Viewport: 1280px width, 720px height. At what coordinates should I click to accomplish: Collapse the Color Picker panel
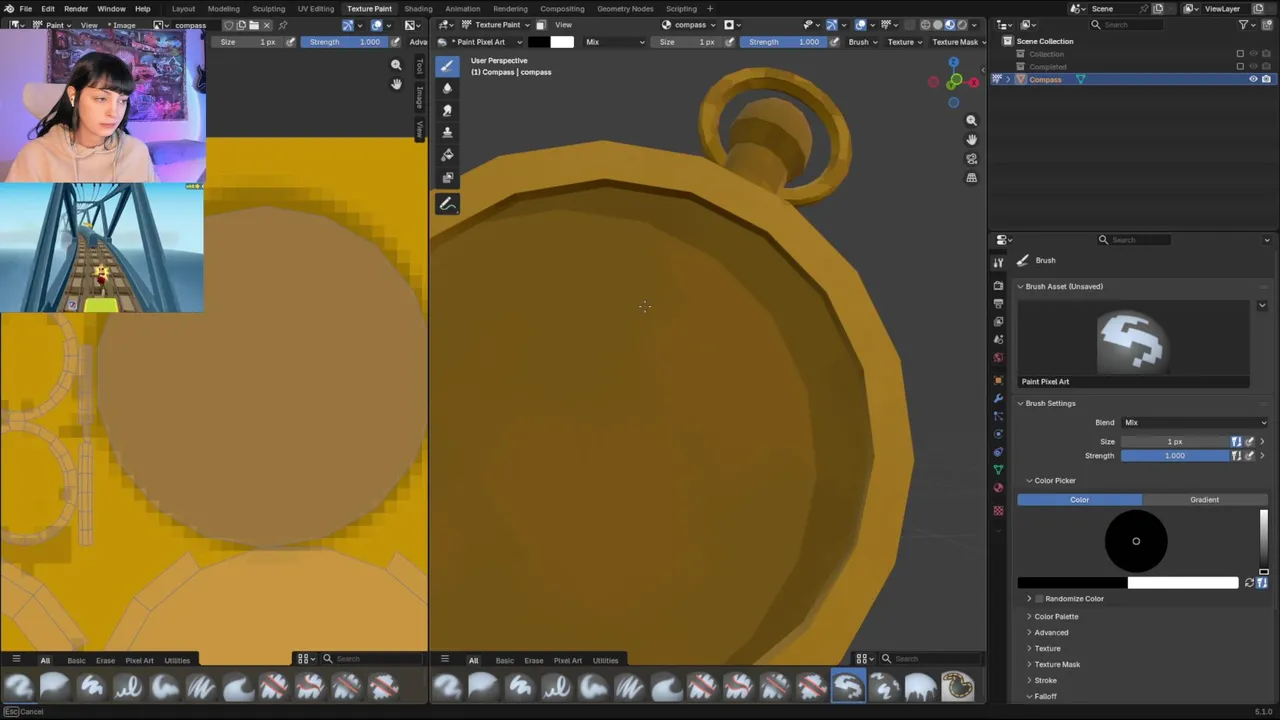pyautogui.click(x=1054, y=480)
